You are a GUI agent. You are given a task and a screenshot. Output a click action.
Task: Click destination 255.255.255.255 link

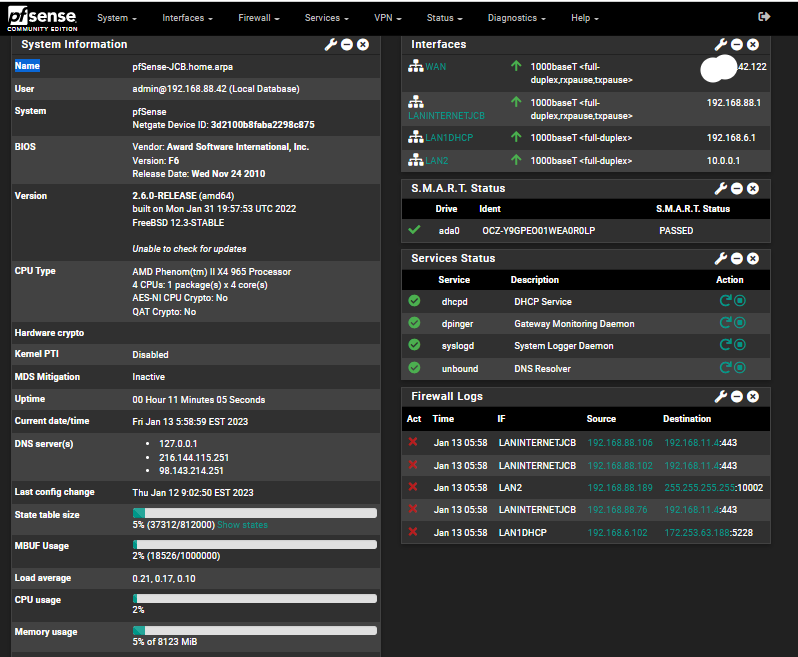[x=700, y=488]
